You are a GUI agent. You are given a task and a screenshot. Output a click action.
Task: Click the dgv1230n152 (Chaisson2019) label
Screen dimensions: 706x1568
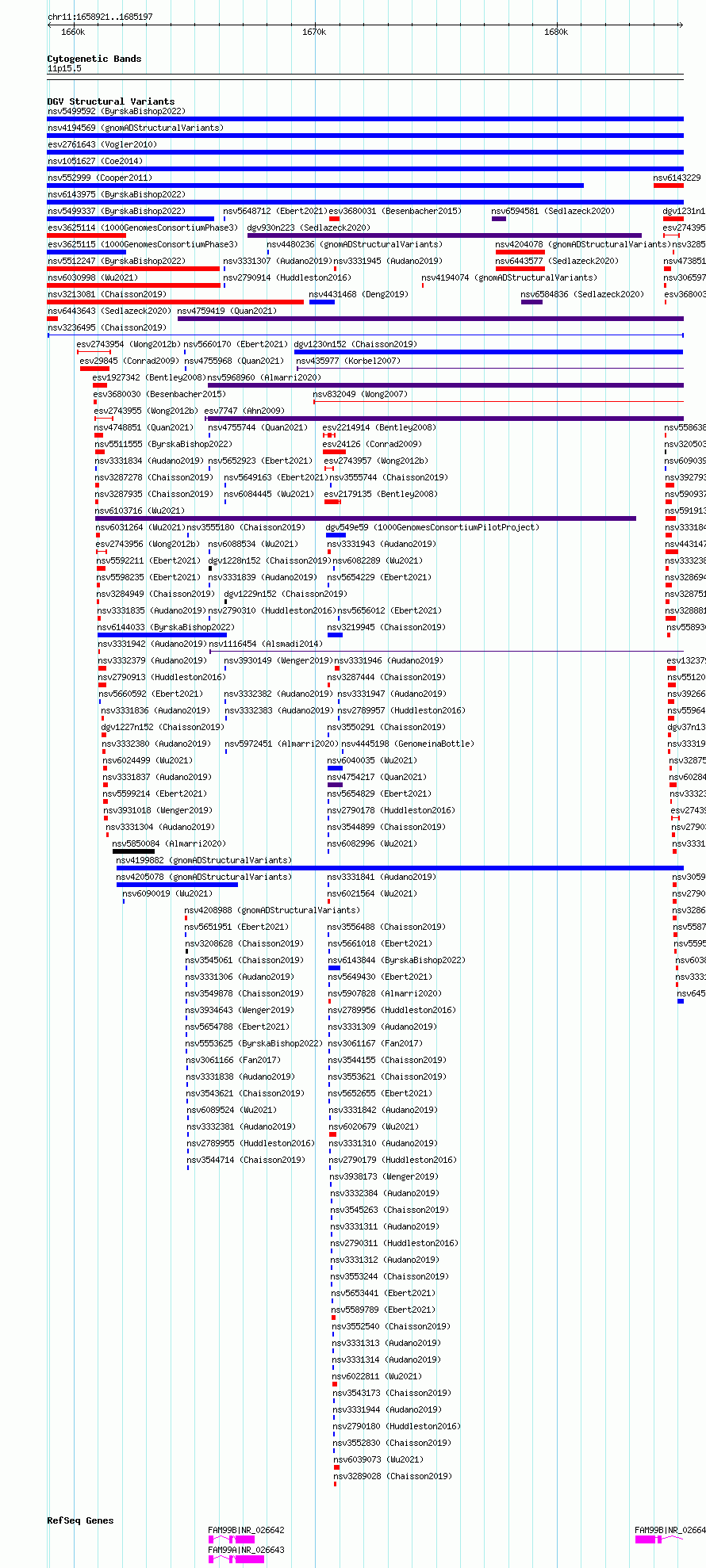click(355, 344)
